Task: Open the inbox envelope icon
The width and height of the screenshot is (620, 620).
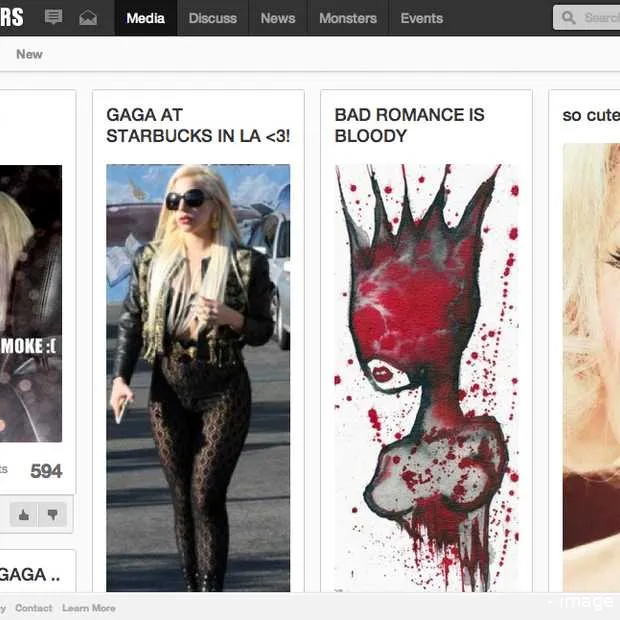Action: coord(88,18)
